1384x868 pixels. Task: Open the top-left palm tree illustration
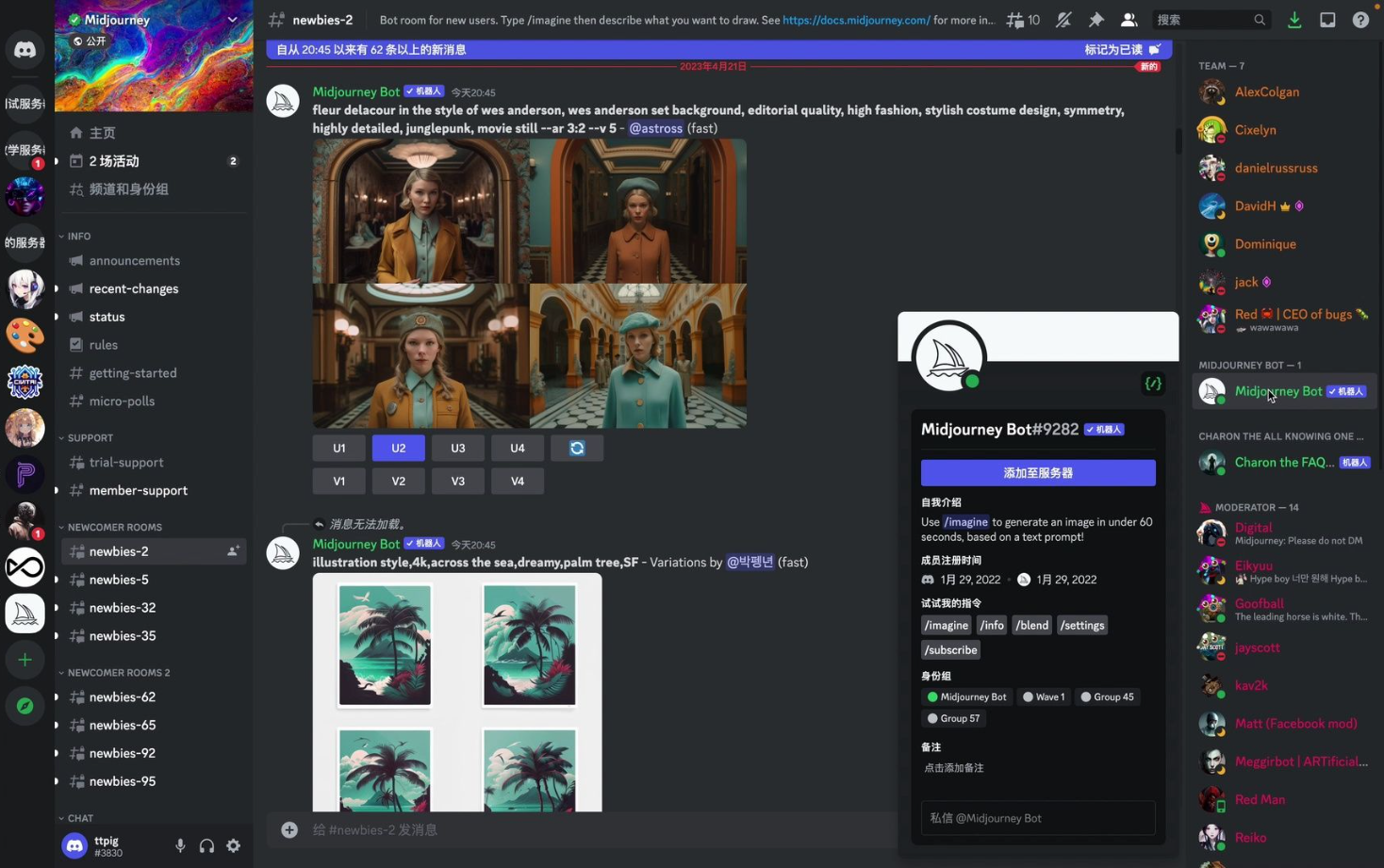[385, 646]
